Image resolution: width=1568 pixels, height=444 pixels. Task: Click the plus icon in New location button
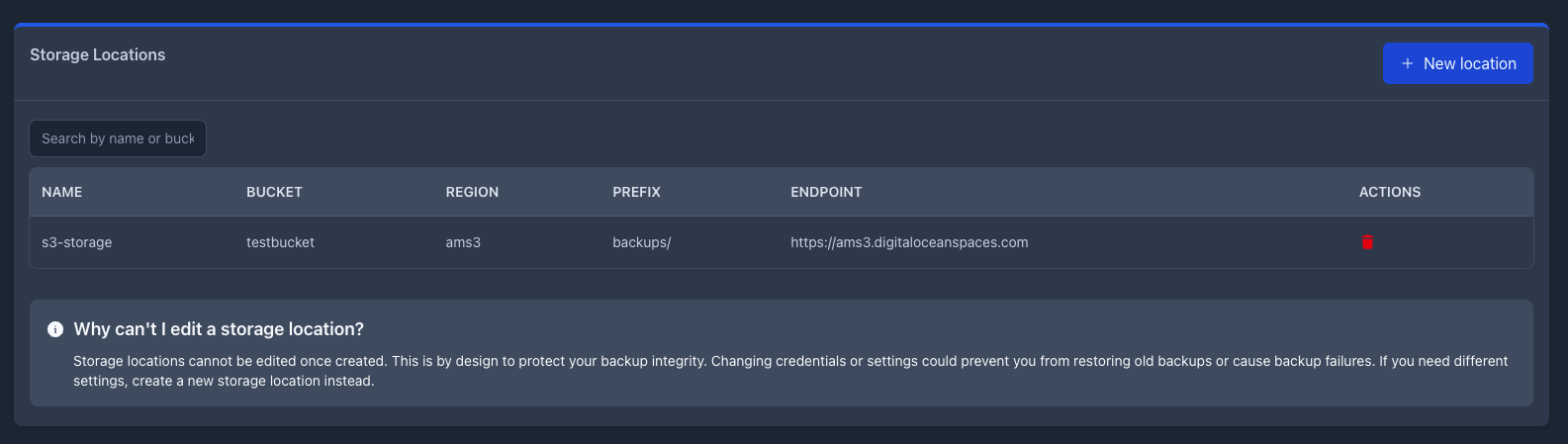[x=1407, y=63]
